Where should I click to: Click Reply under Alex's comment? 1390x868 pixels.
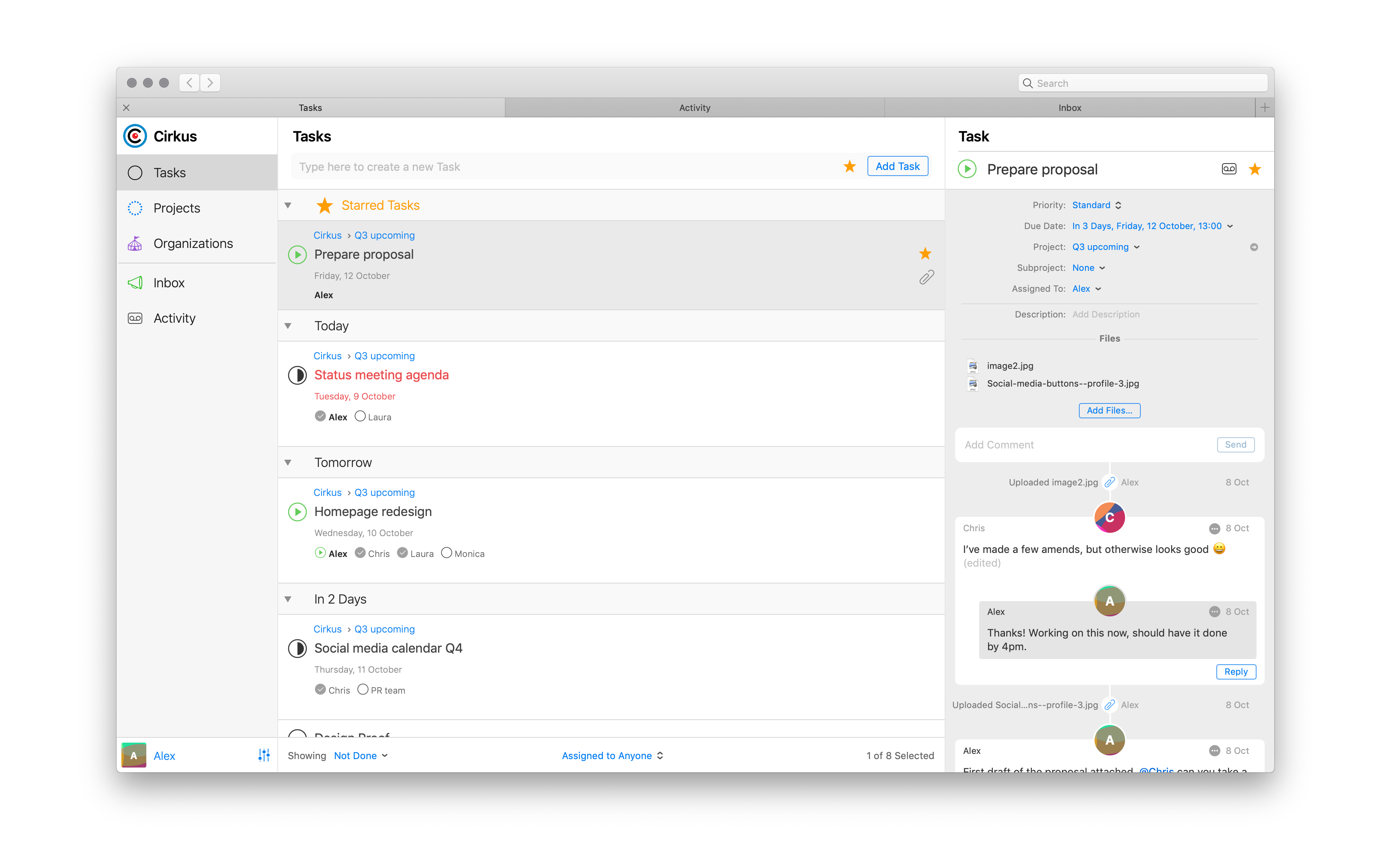pos(1236,671)
